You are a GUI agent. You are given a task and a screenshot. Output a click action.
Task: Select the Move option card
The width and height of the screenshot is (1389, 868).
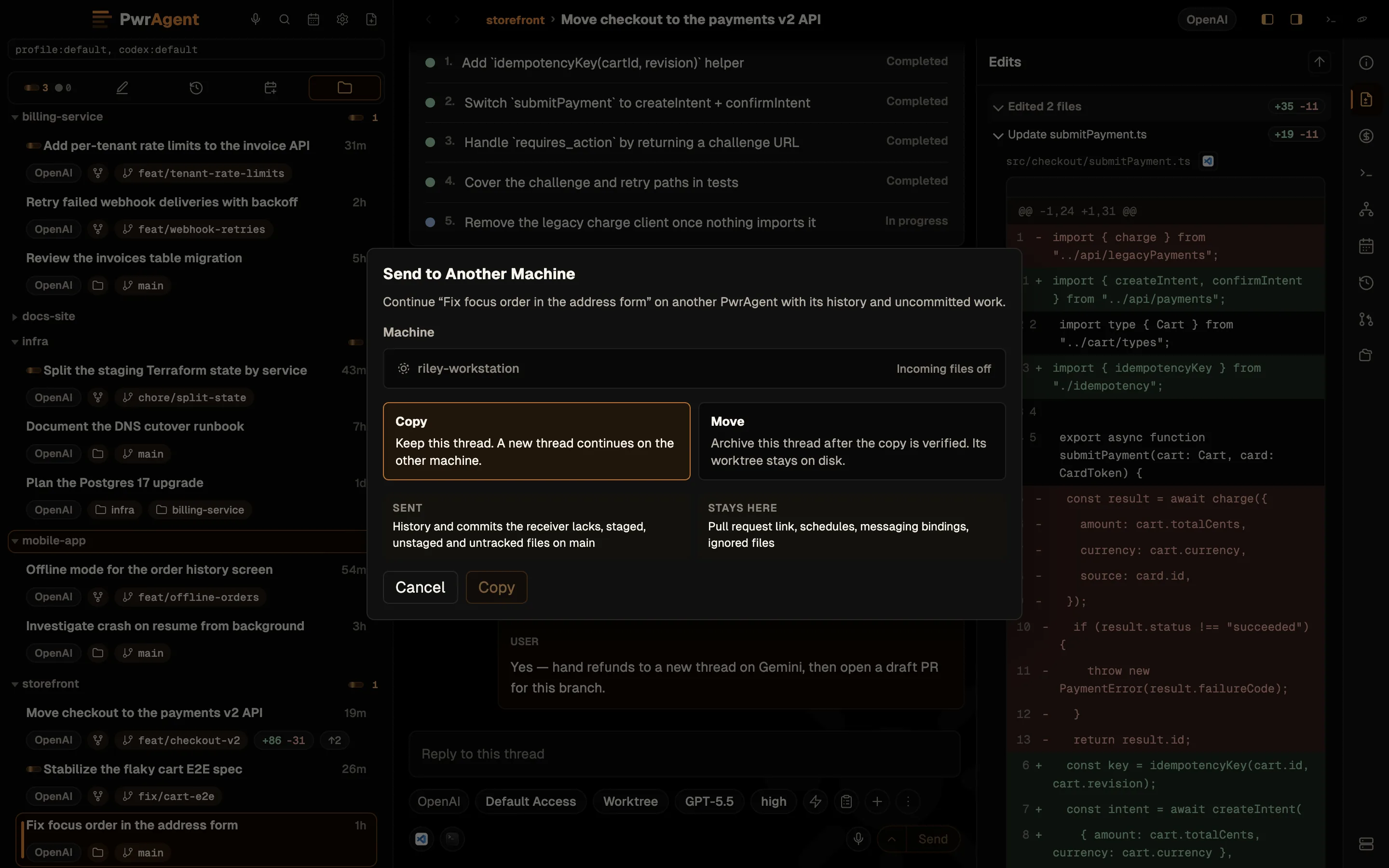tap(852, 441)
